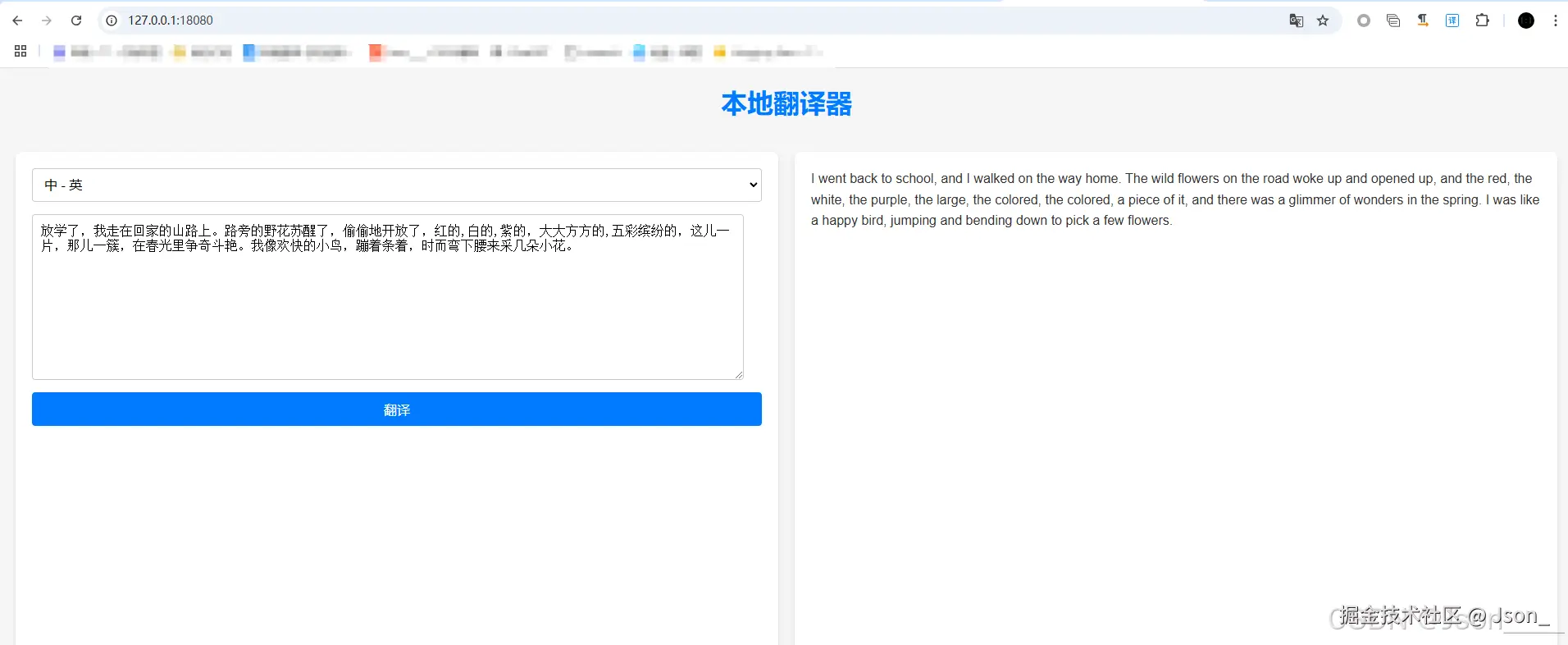Viewport: 1568px width, 645px height.
Task: Open the black profile avatar
Action: click(x=1526, y=21)
